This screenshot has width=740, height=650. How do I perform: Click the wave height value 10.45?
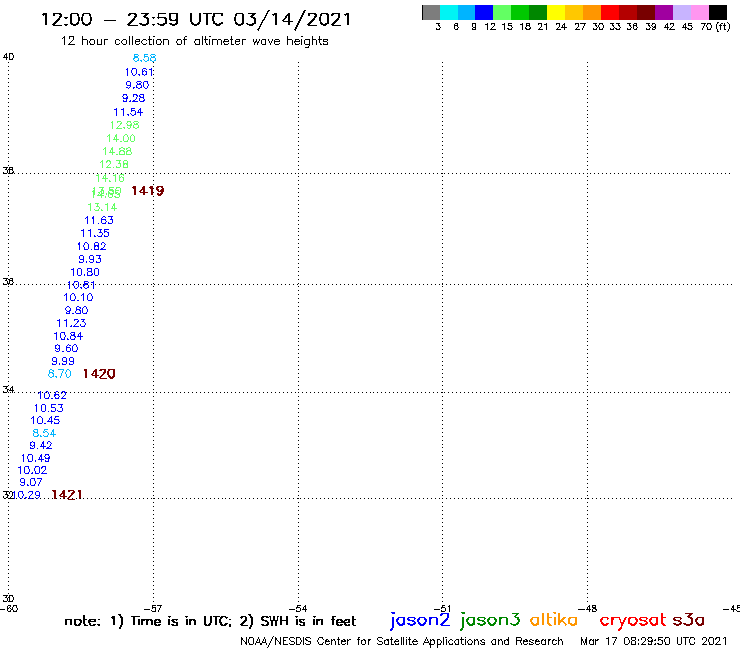tap(45, 421)
